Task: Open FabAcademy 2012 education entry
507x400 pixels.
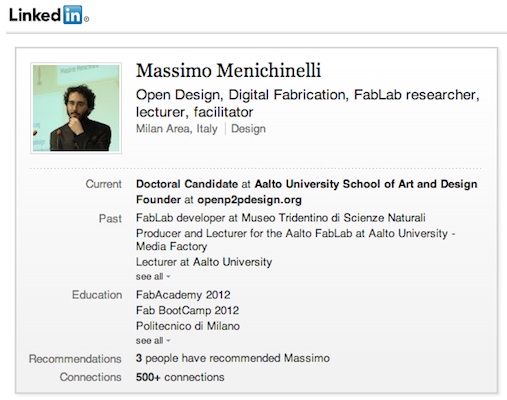Action: tap(183, 295)
